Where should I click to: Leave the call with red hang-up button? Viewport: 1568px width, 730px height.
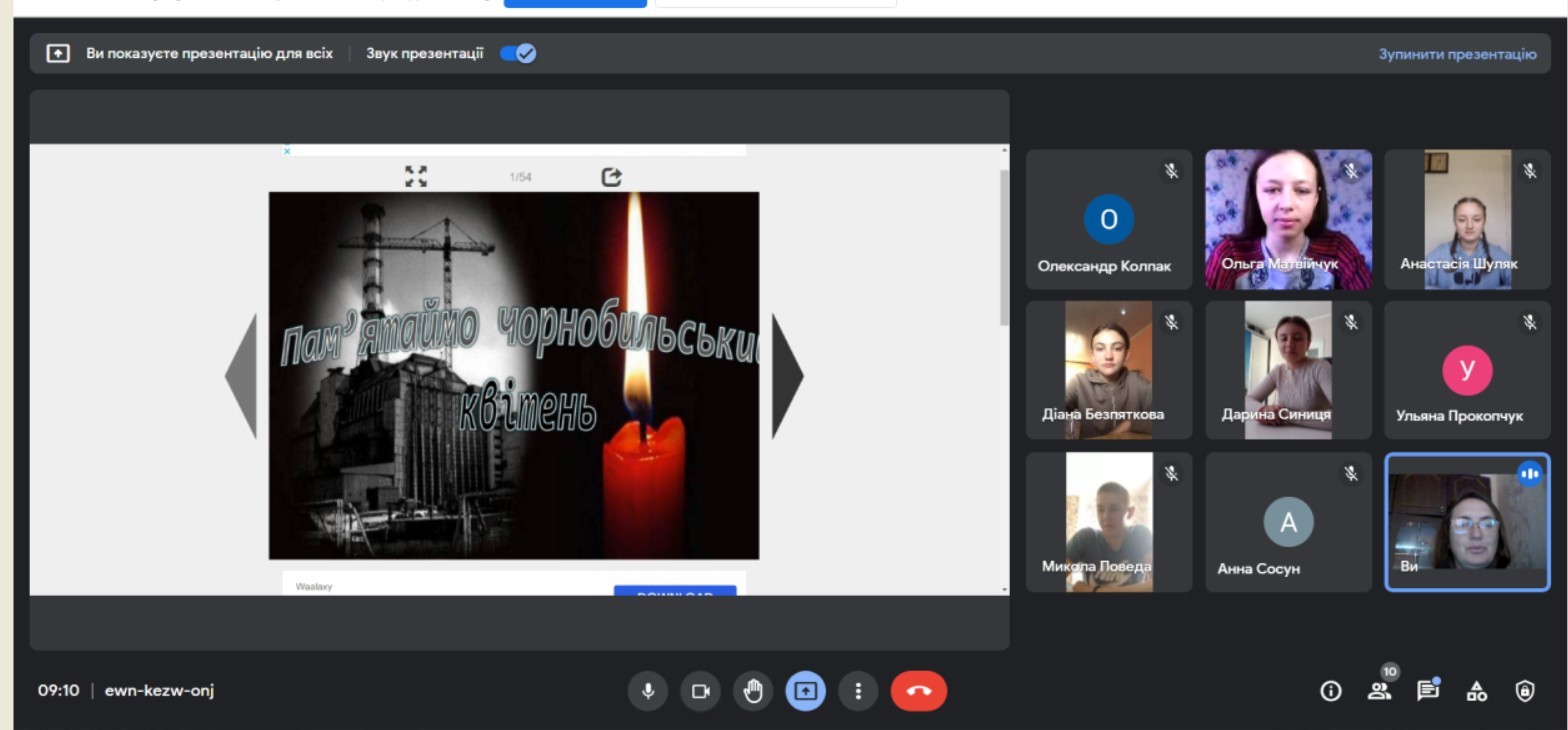918,691
